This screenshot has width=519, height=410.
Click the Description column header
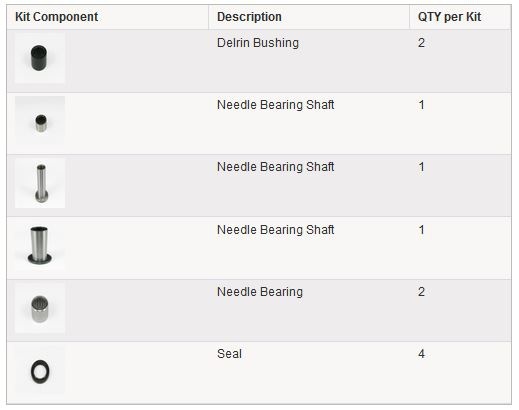coord(249,17)
